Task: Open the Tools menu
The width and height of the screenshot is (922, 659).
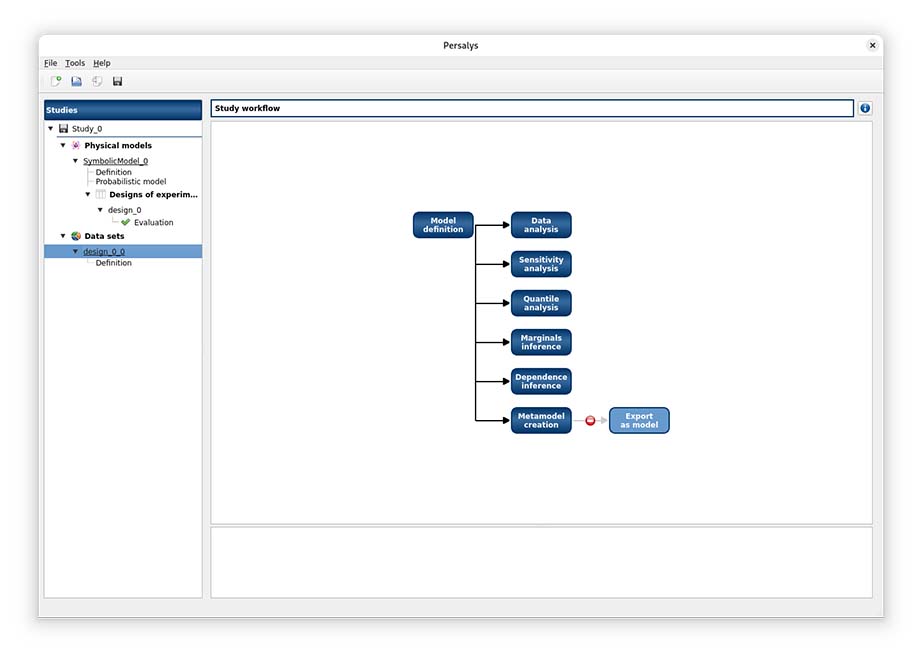Action: [75, 63]
